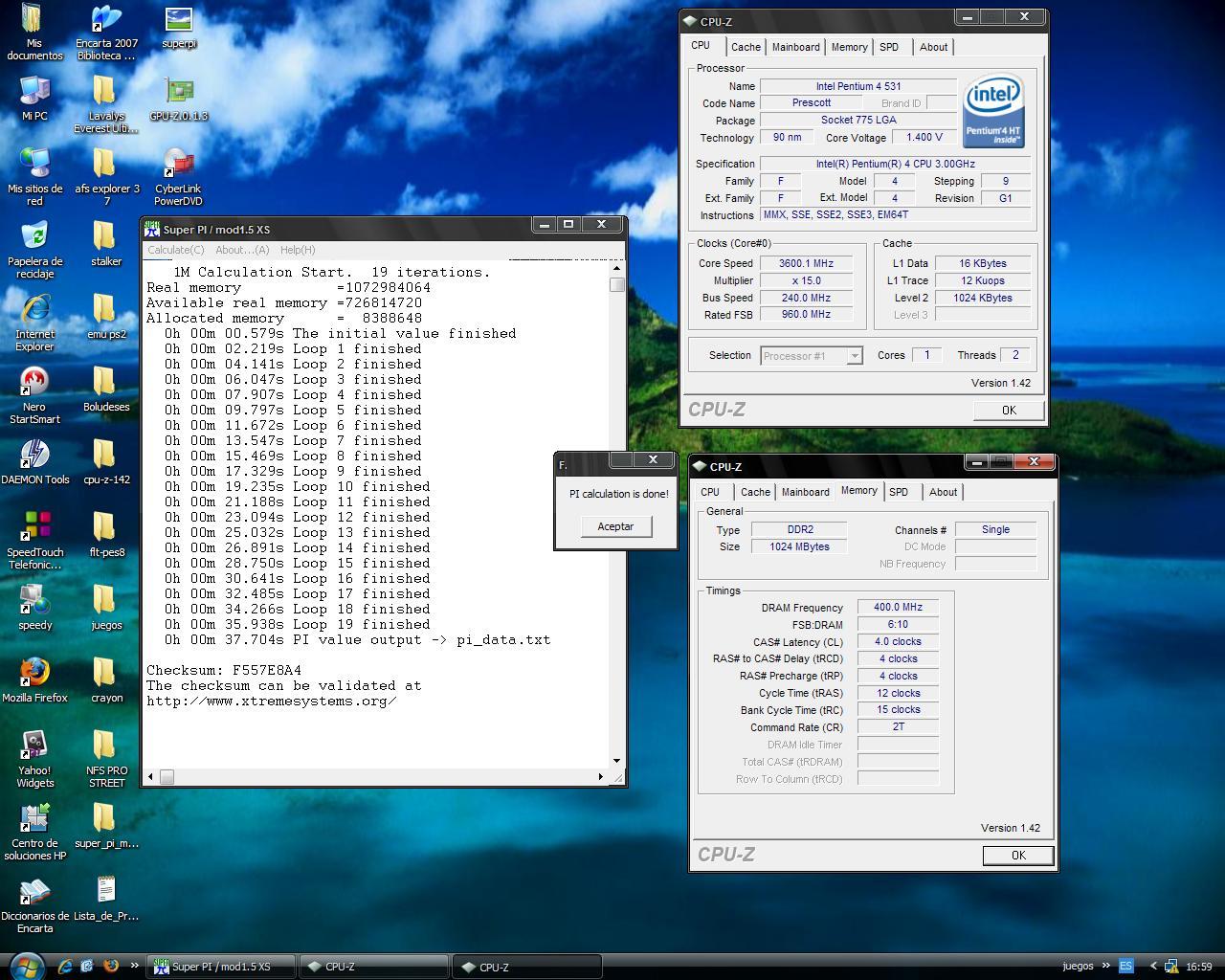The image size is (1225, 980).
Task: Switch to SPD tab in top CPU-Z
Action: pyautogui.click(x=889, y=47)
